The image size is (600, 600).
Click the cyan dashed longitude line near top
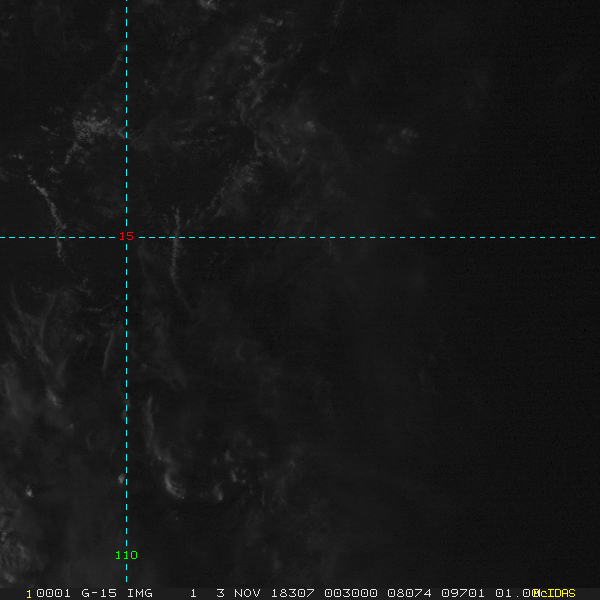click(126, 40)
